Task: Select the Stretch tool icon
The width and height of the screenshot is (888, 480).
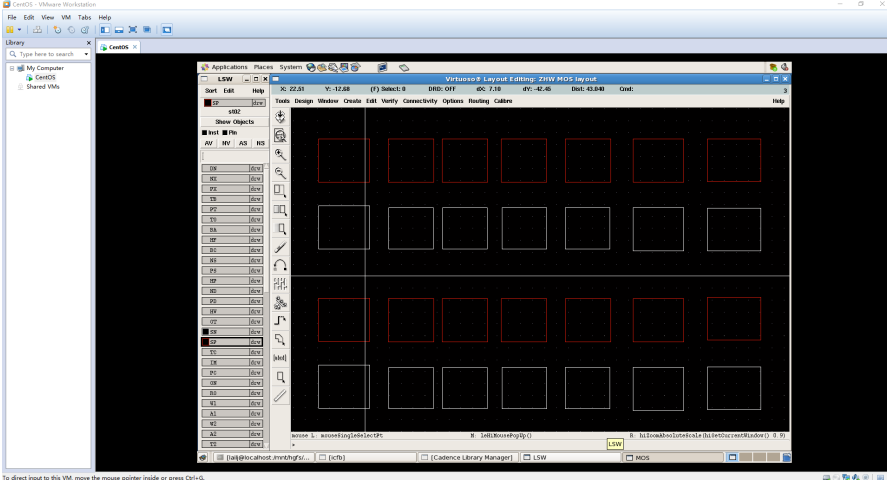Action: 280,191
